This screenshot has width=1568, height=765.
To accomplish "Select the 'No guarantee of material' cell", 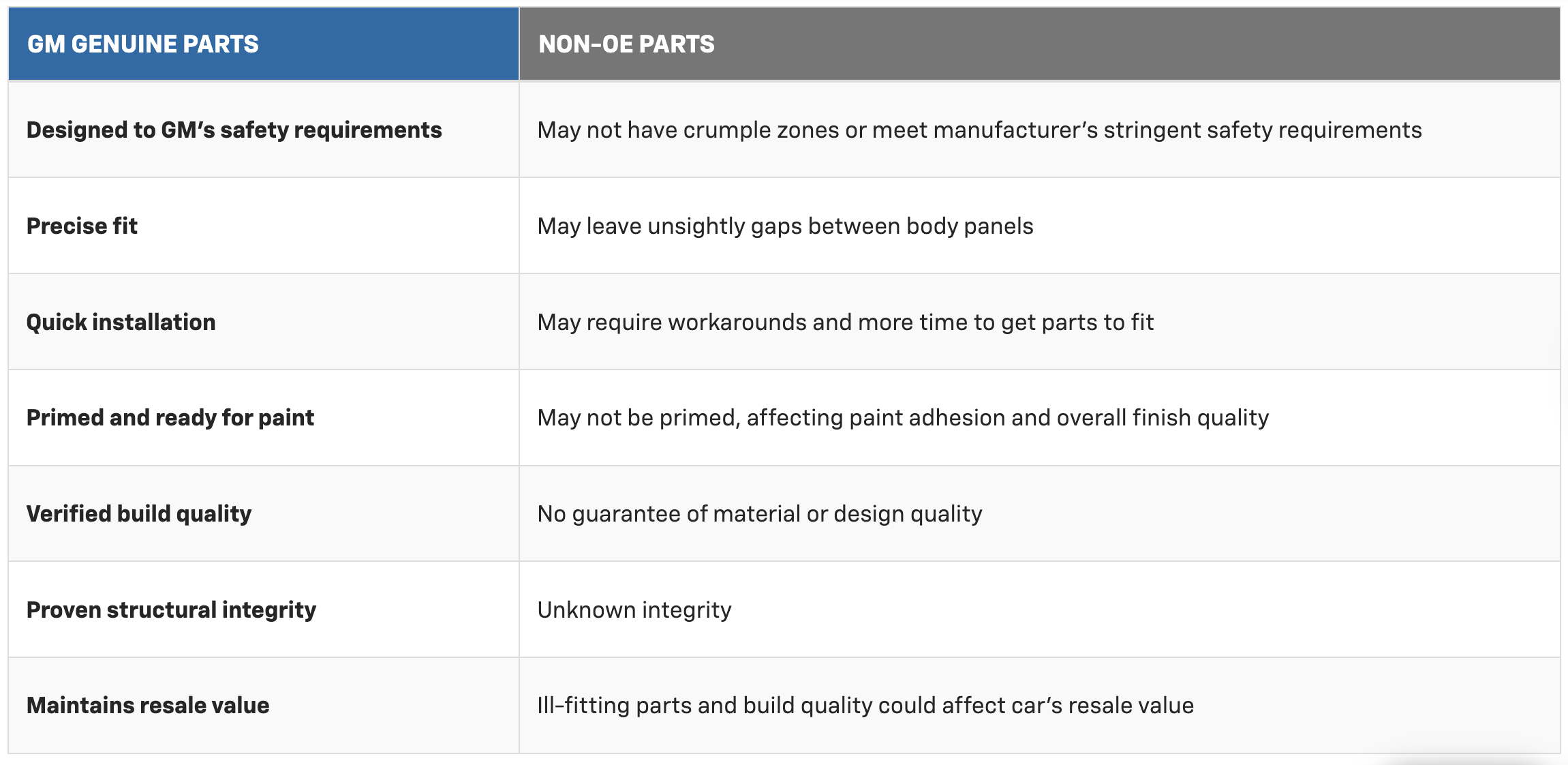I will (x=759, y=514).
